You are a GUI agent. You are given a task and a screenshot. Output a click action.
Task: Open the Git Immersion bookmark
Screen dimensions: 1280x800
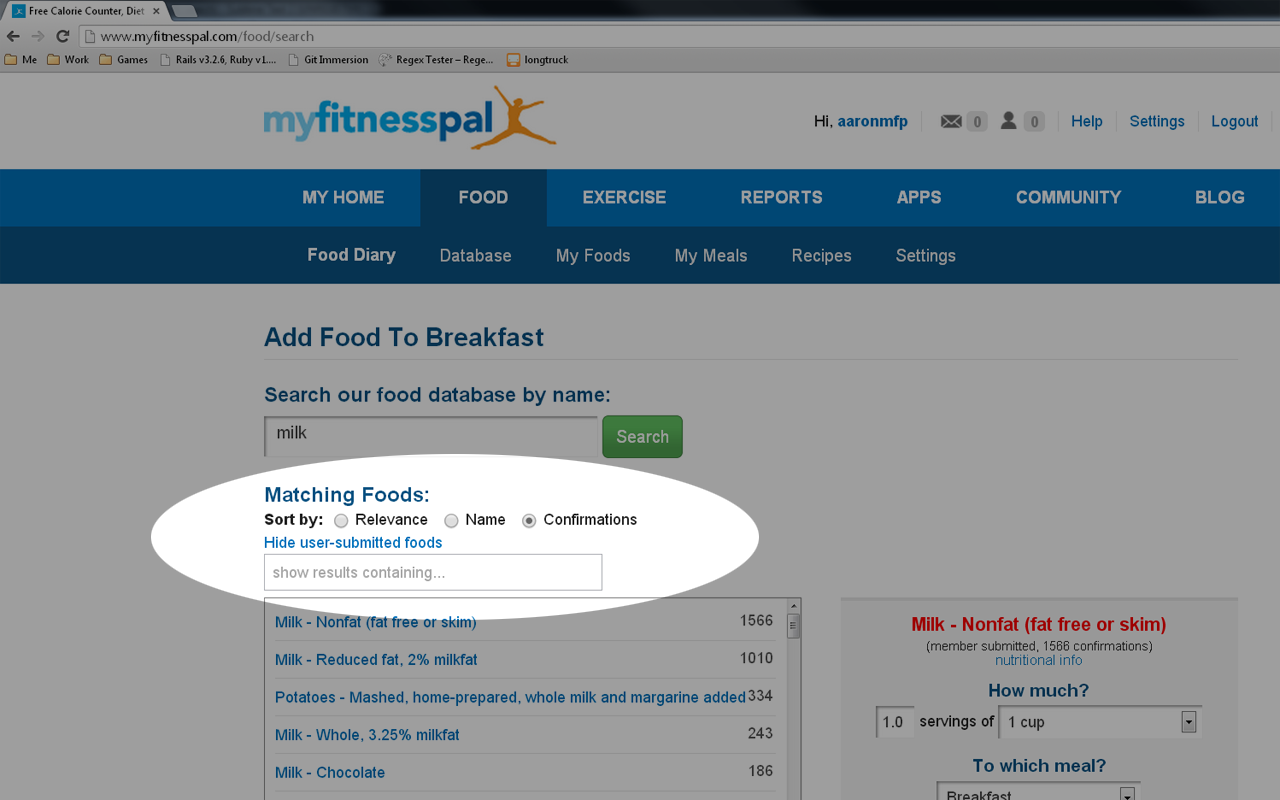coord(328,60)
